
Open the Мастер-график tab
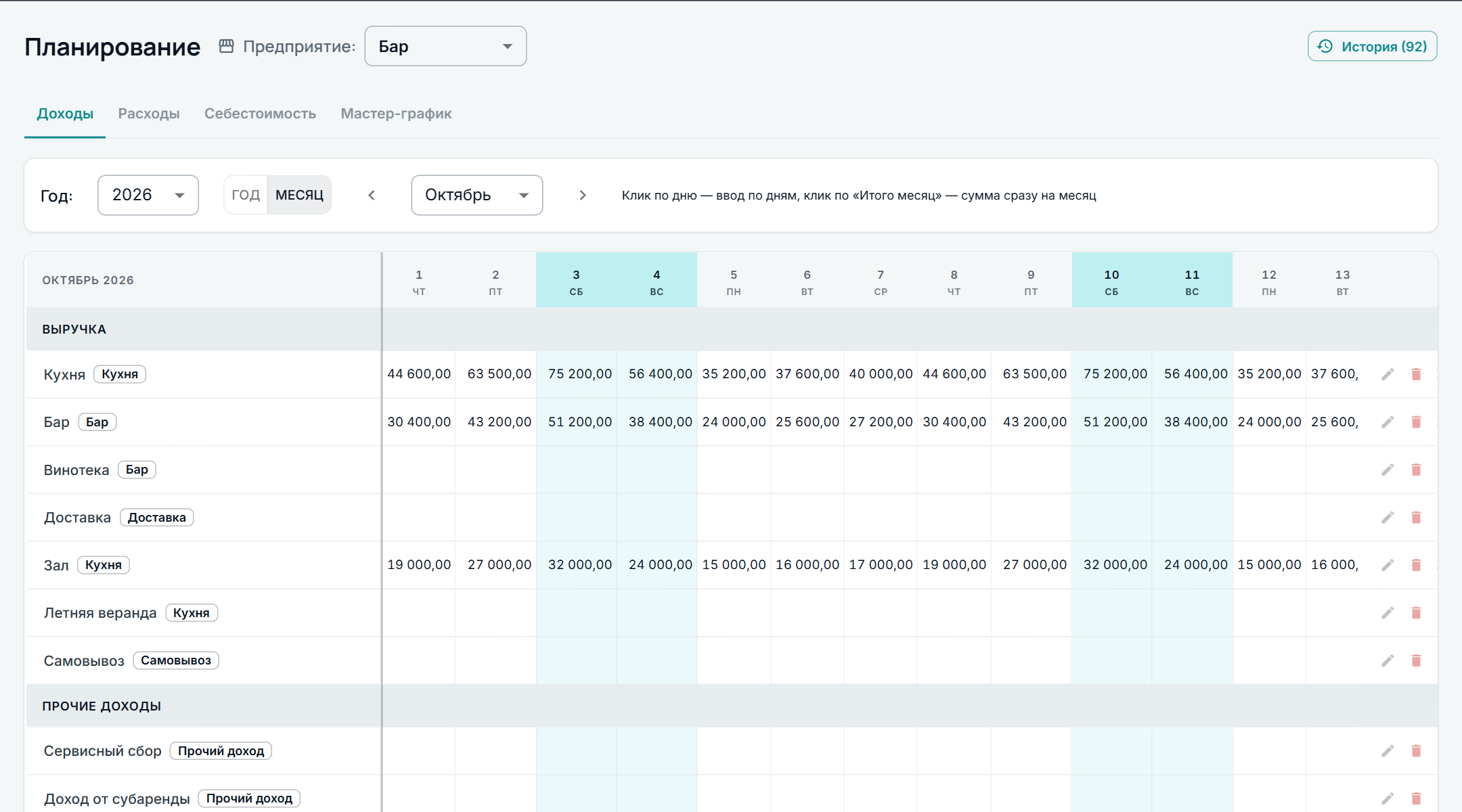tap(396, 114)
